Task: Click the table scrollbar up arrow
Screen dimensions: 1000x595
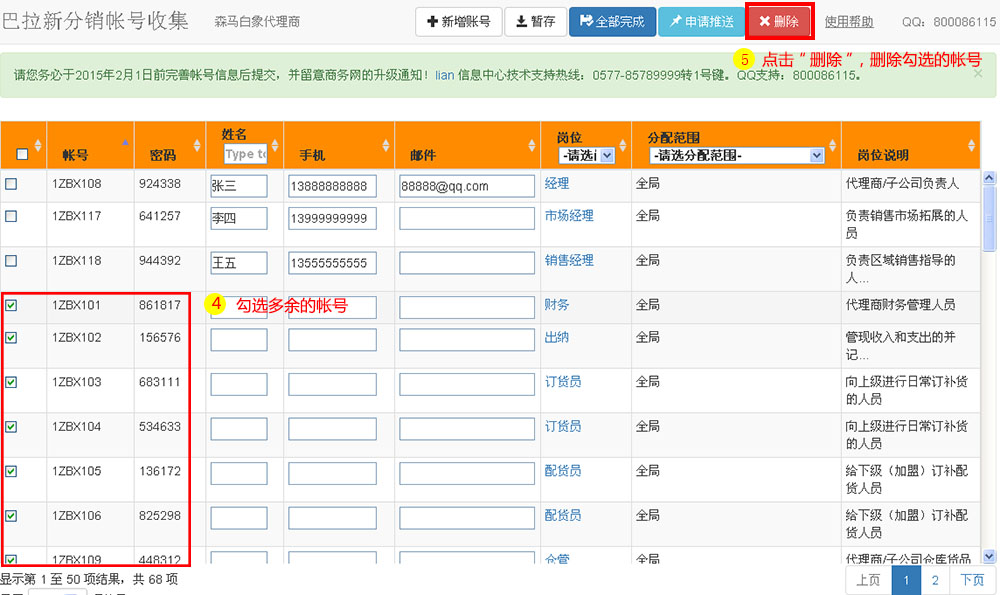Action: pyautogui.click(x=989, y=178)
